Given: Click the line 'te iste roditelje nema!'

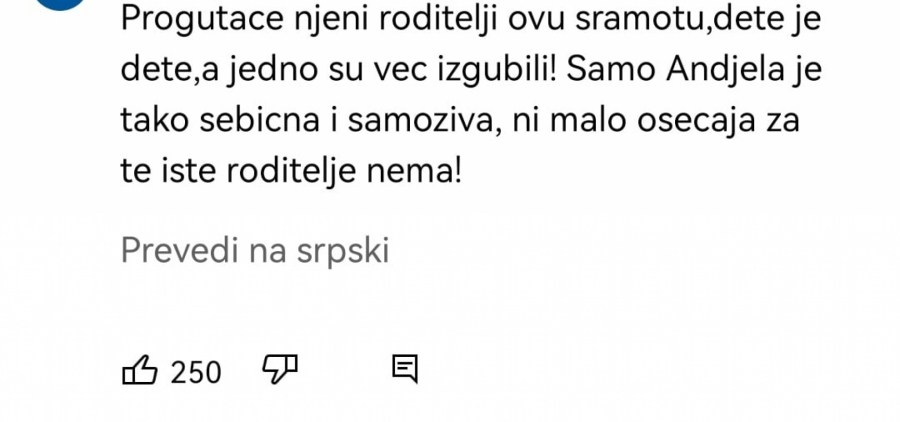Looking at the screenshot, I should pyautogui.click(x=291, y=172).
